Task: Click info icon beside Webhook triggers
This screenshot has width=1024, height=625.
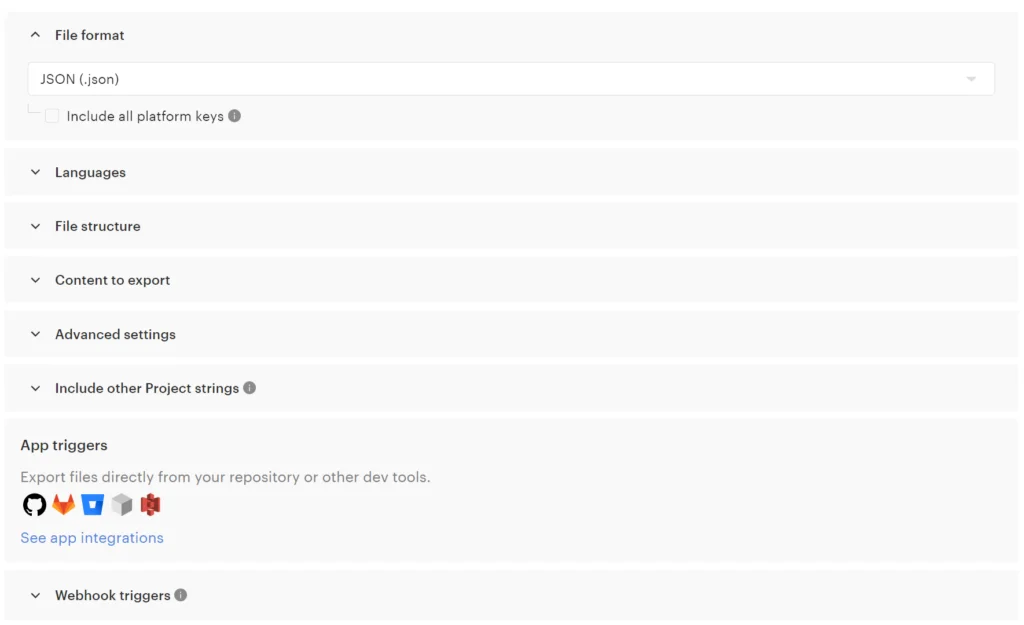Action: point(181,595)
